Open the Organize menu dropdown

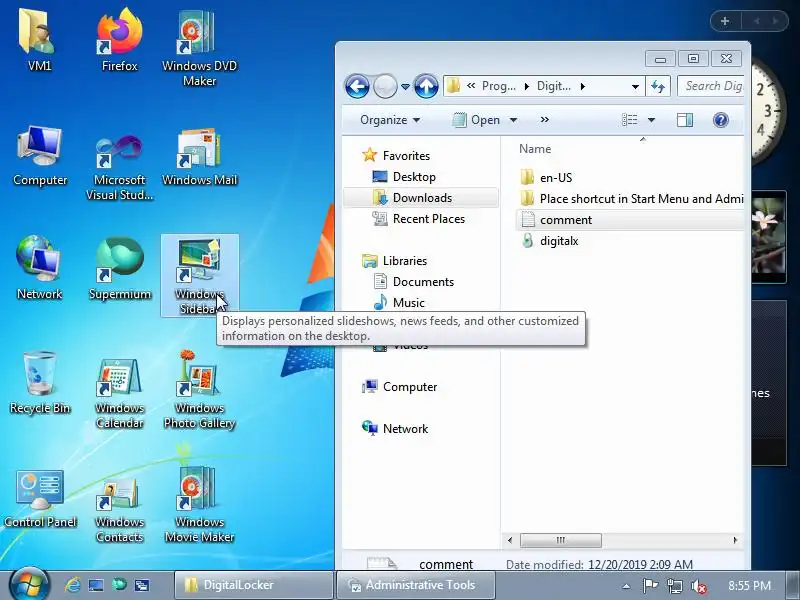click(x=390, y=120)
